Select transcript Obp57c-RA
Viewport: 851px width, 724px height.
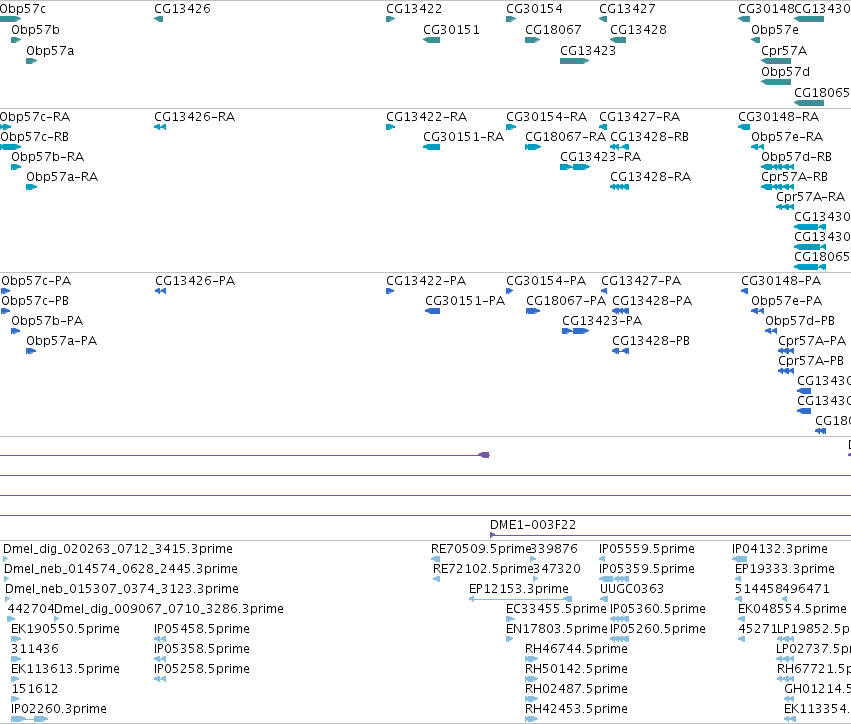[35, 117]
